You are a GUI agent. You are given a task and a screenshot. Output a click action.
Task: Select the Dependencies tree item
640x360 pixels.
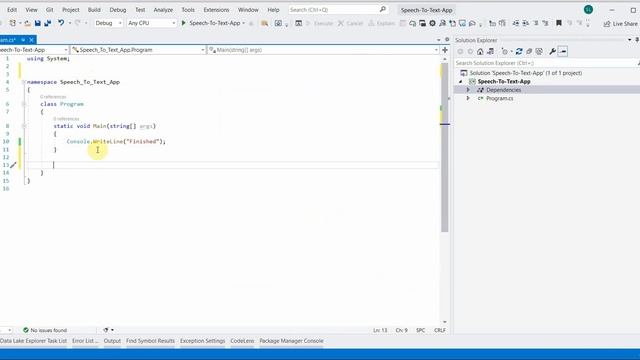coord(503,90)
